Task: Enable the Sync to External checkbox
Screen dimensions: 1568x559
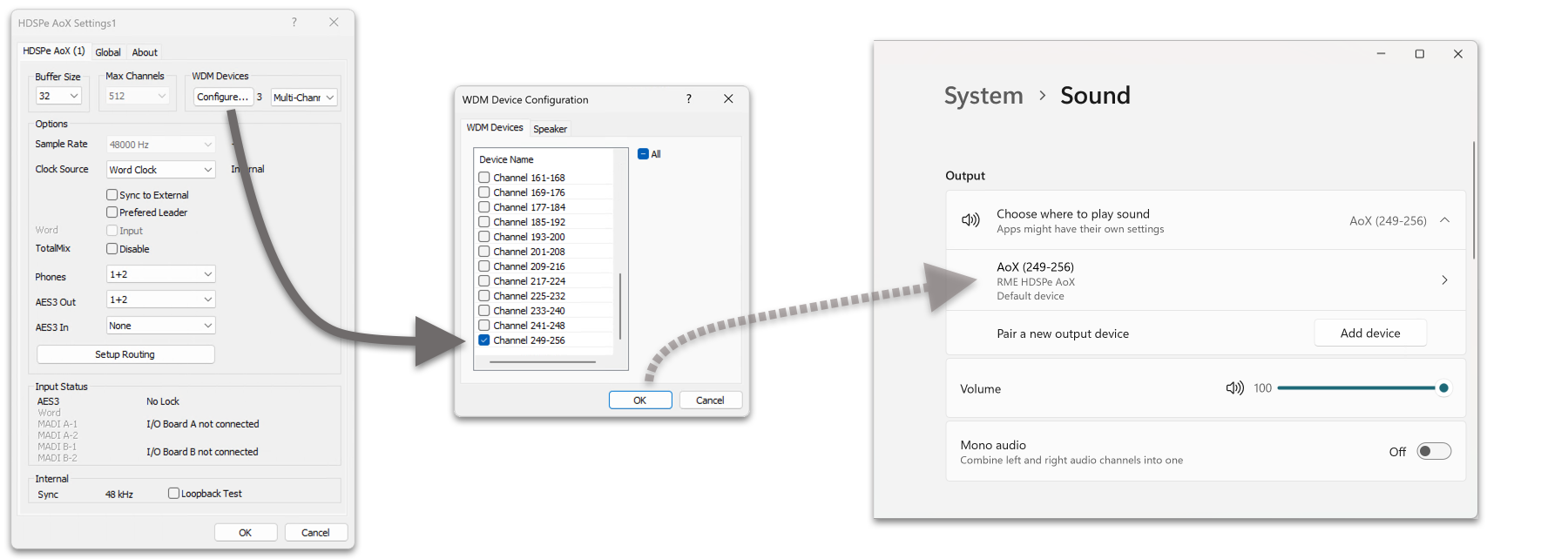Action: [x=112, y=195]
